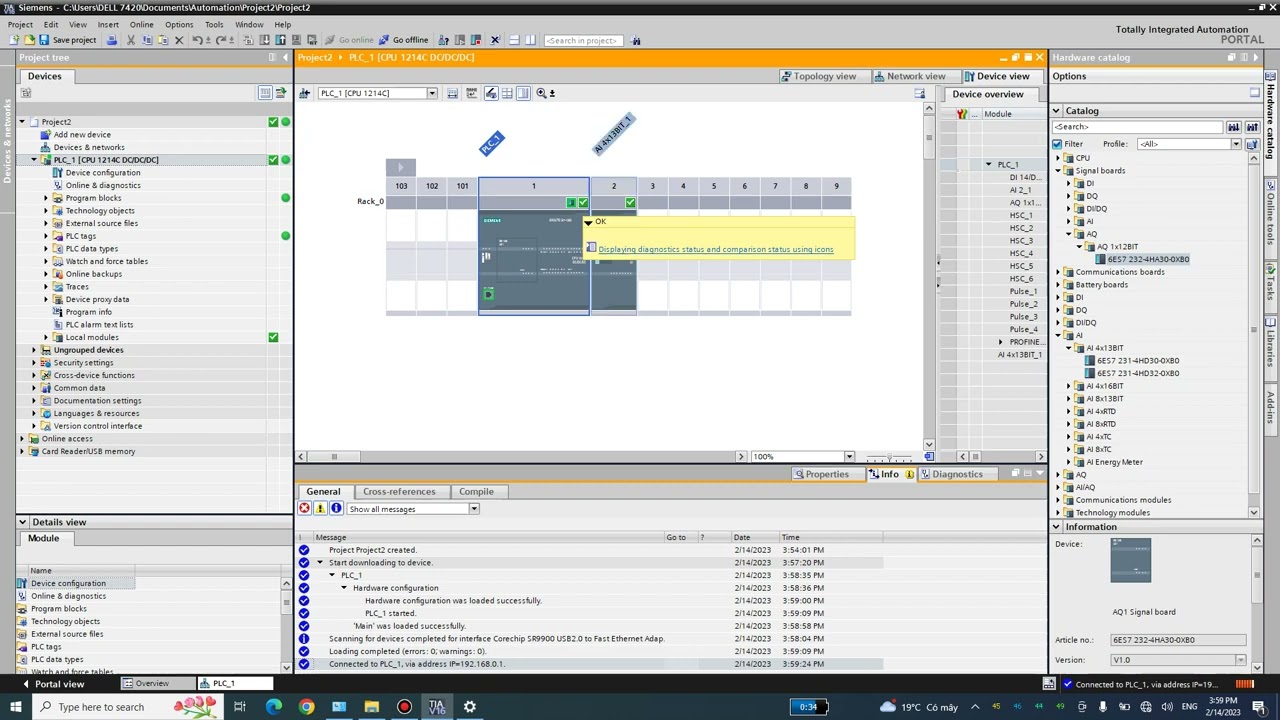This screenshot has height=720, width=1280.
Task: Click the Search in project field
Action: pyautogui.click(x=584, y=40)
